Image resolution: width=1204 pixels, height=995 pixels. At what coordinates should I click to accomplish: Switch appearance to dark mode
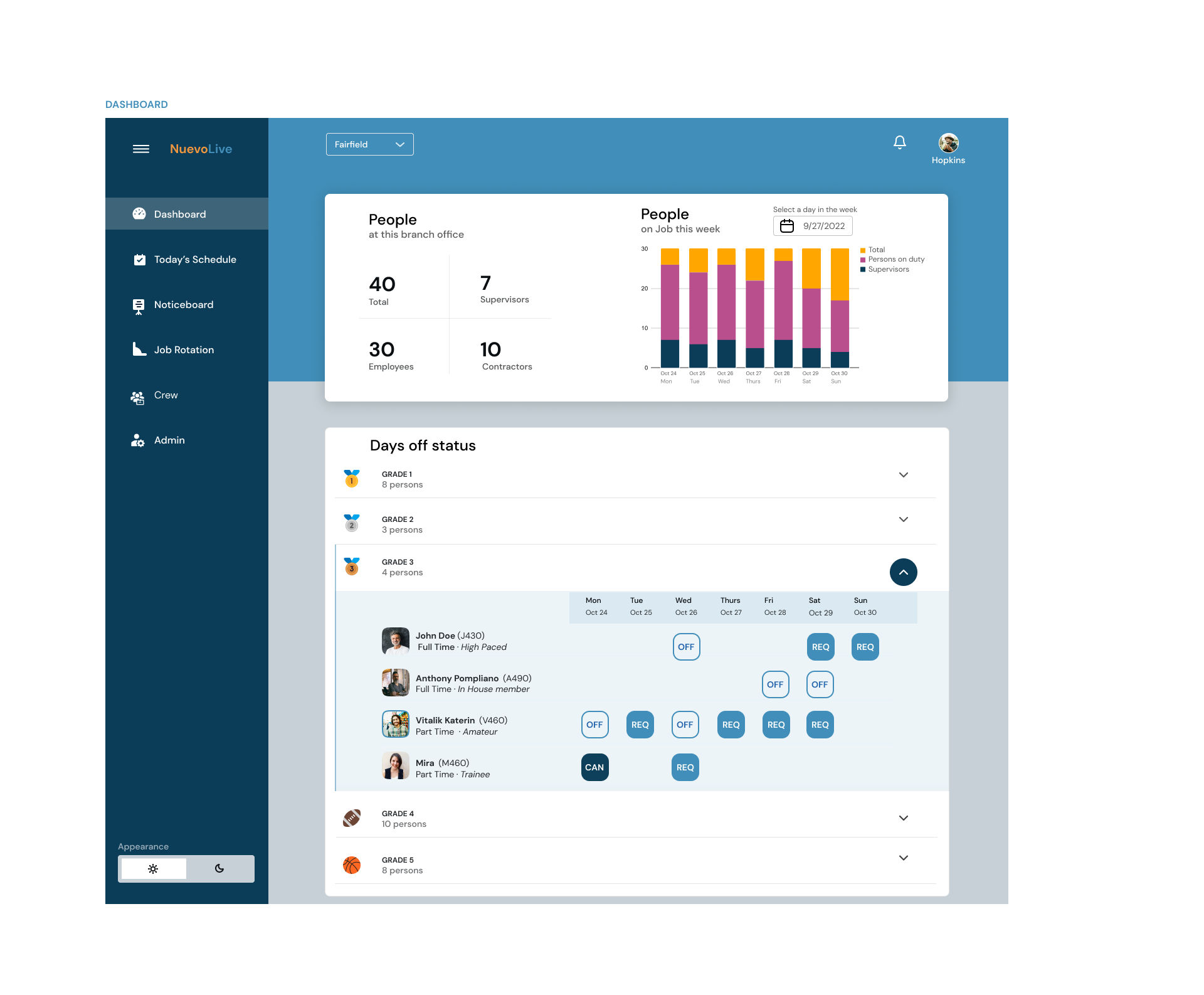click(219, 868)
